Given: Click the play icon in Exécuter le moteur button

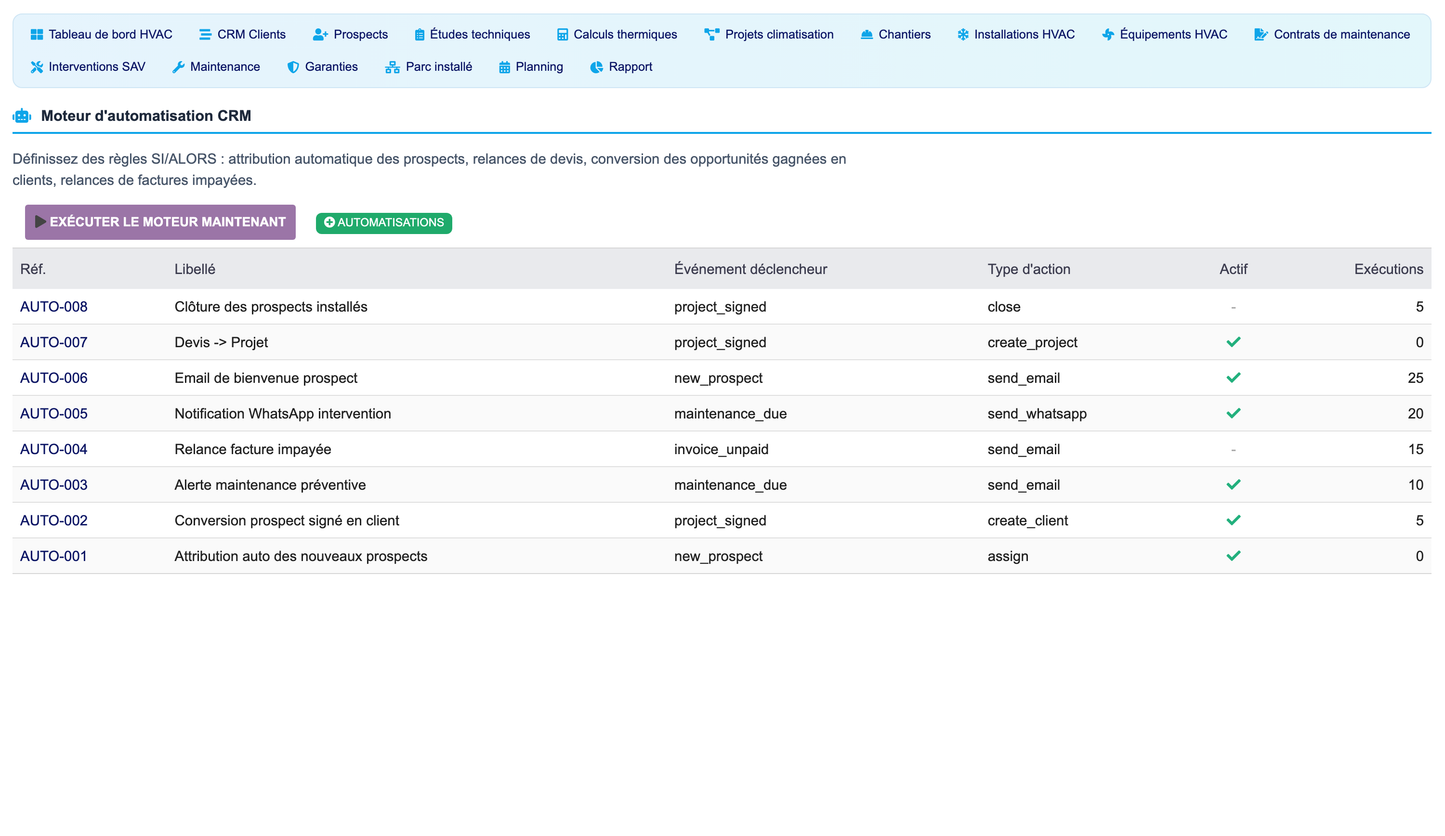Looking at the screenshot, I should (41, 222).
